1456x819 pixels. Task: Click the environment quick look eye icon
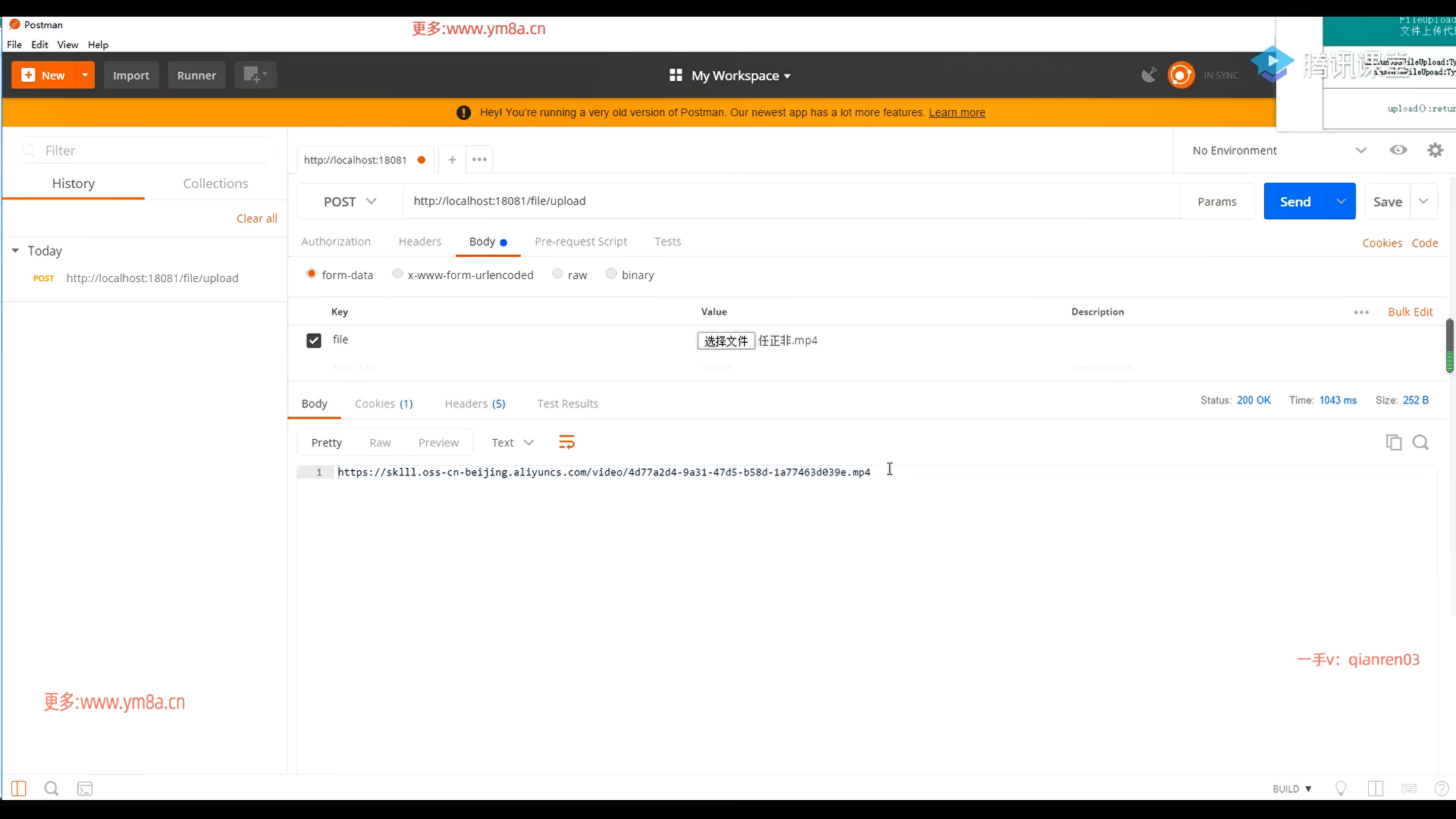click(x=1398, y=150)
